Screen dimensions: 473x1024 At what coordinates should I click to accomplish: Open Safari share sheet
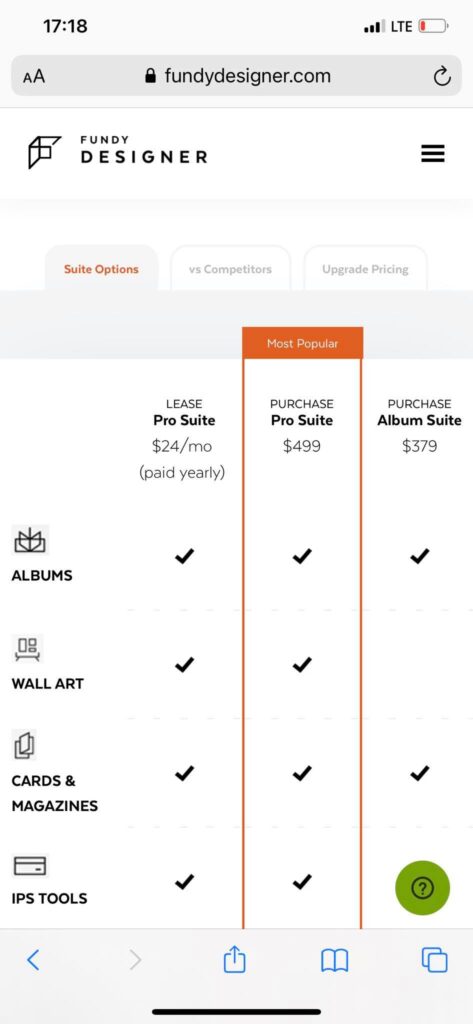[235, 960]
